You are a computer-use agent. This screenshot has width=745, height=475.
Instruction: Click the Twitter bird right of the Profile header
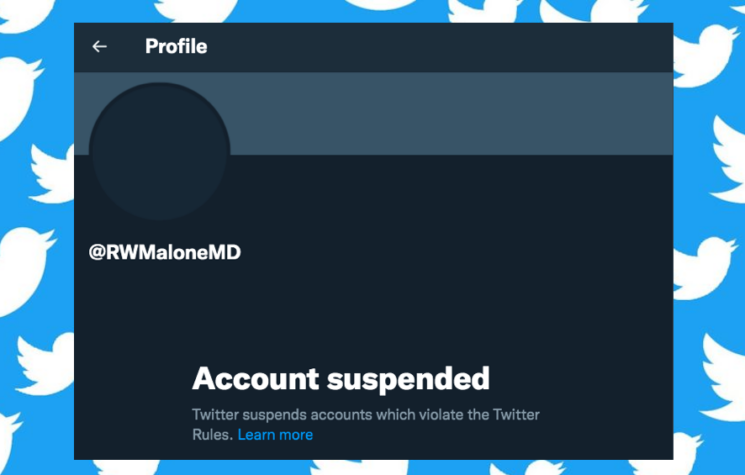pos(706,55)
